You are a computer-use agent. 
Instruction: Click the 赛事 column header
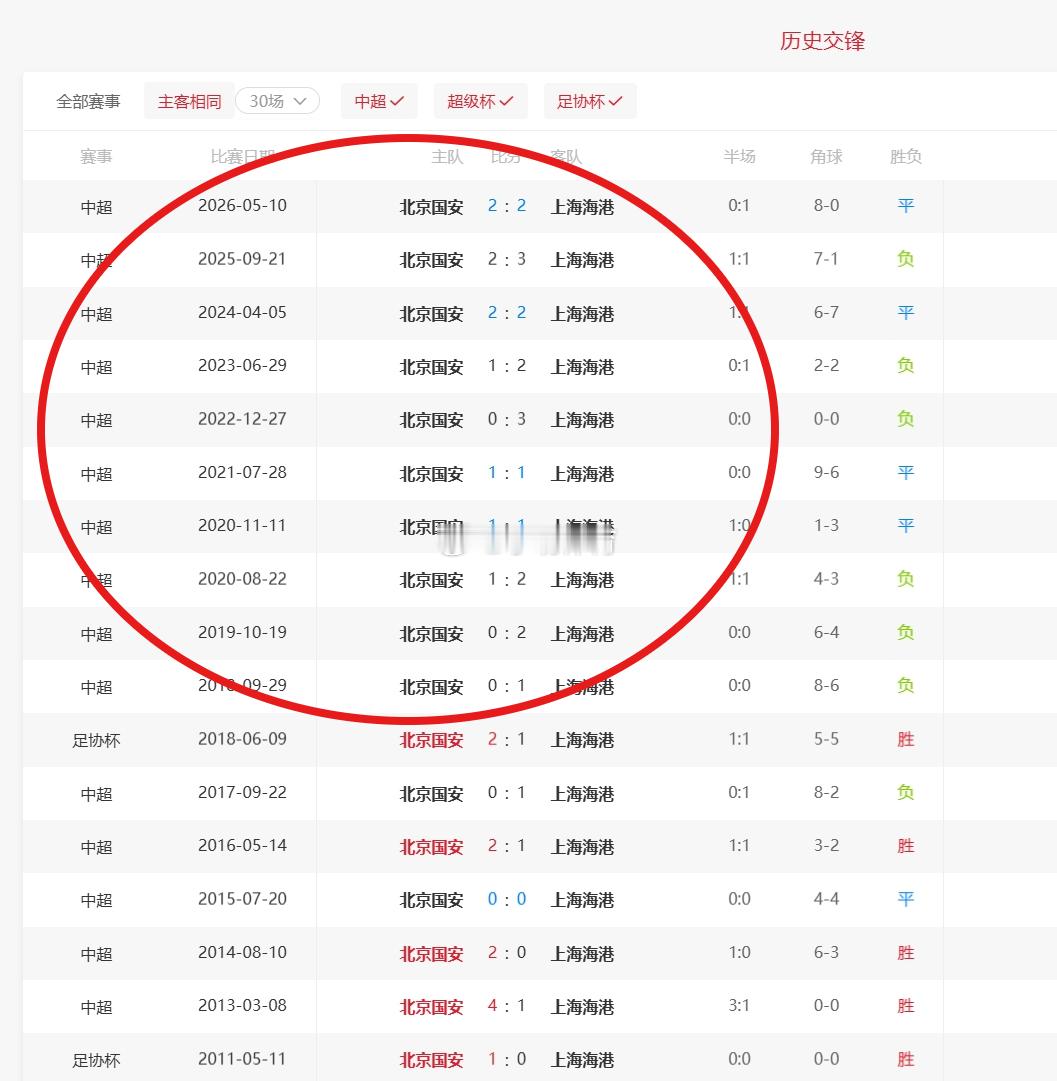coord(96,156)
